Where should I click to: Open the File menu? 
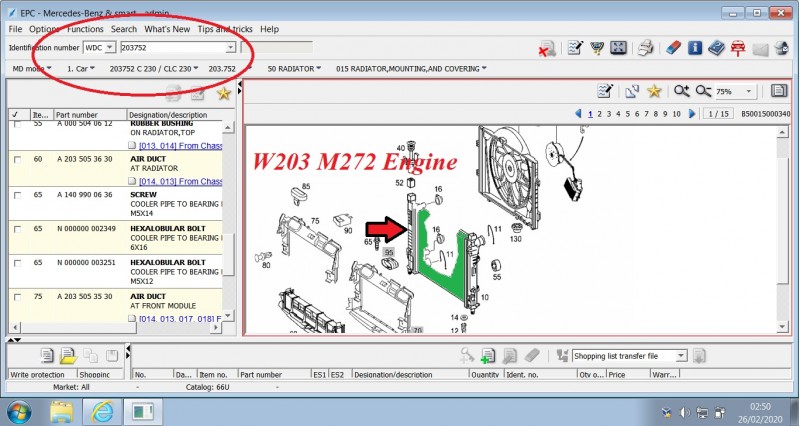(15, 29)
